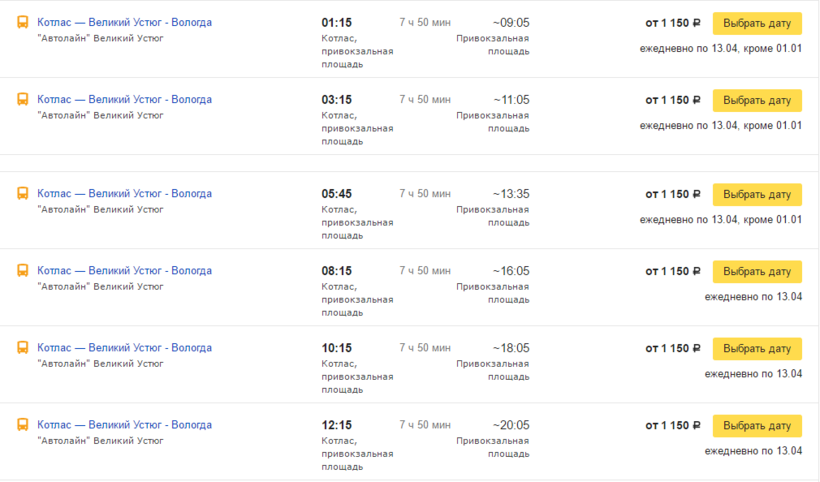Viewport: 820px width, 482px height.
Task: Open the route link for the 08:15 bus
Action: point(124,270)
